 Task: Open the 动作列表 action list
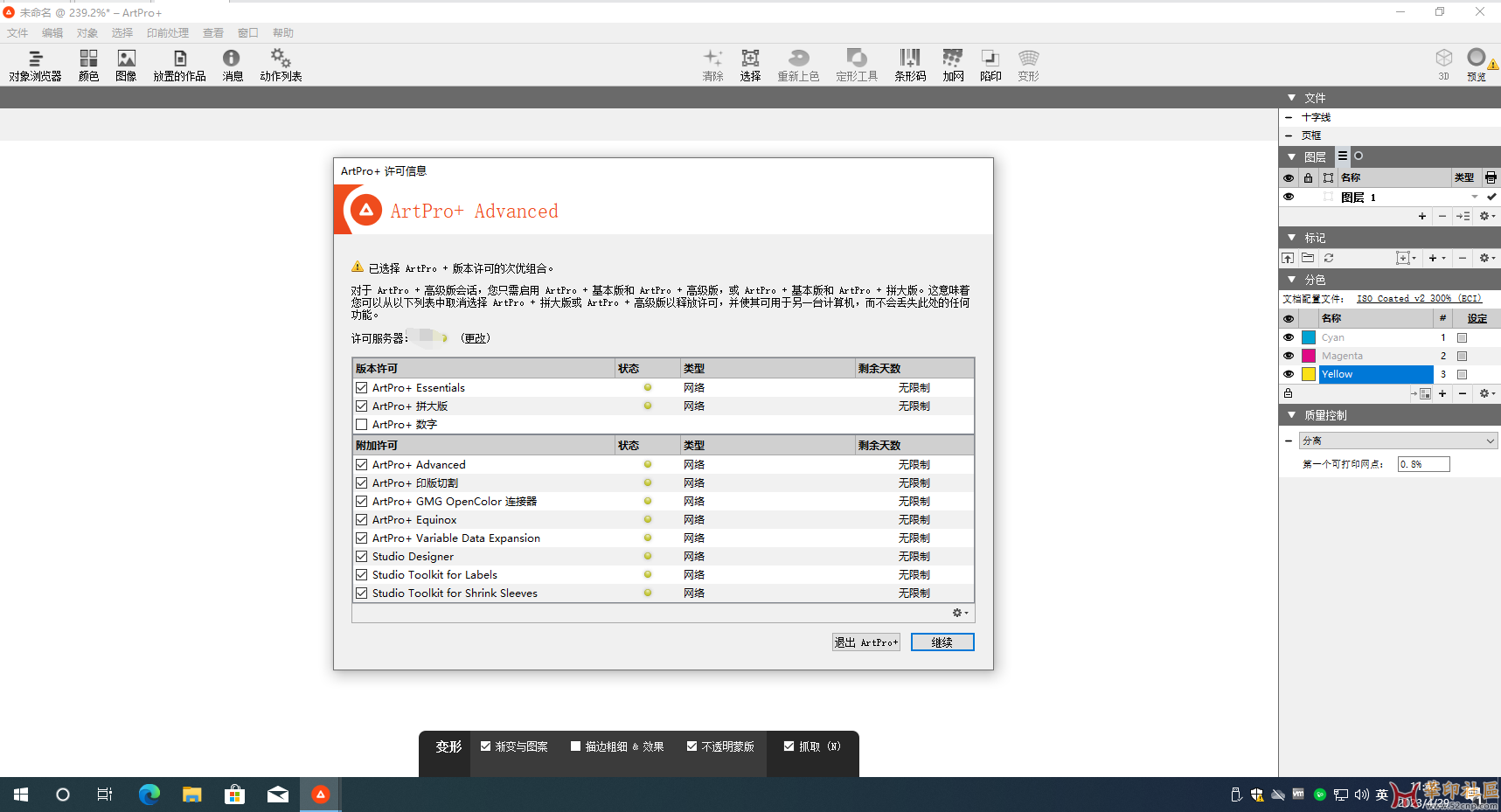(281, 66)
